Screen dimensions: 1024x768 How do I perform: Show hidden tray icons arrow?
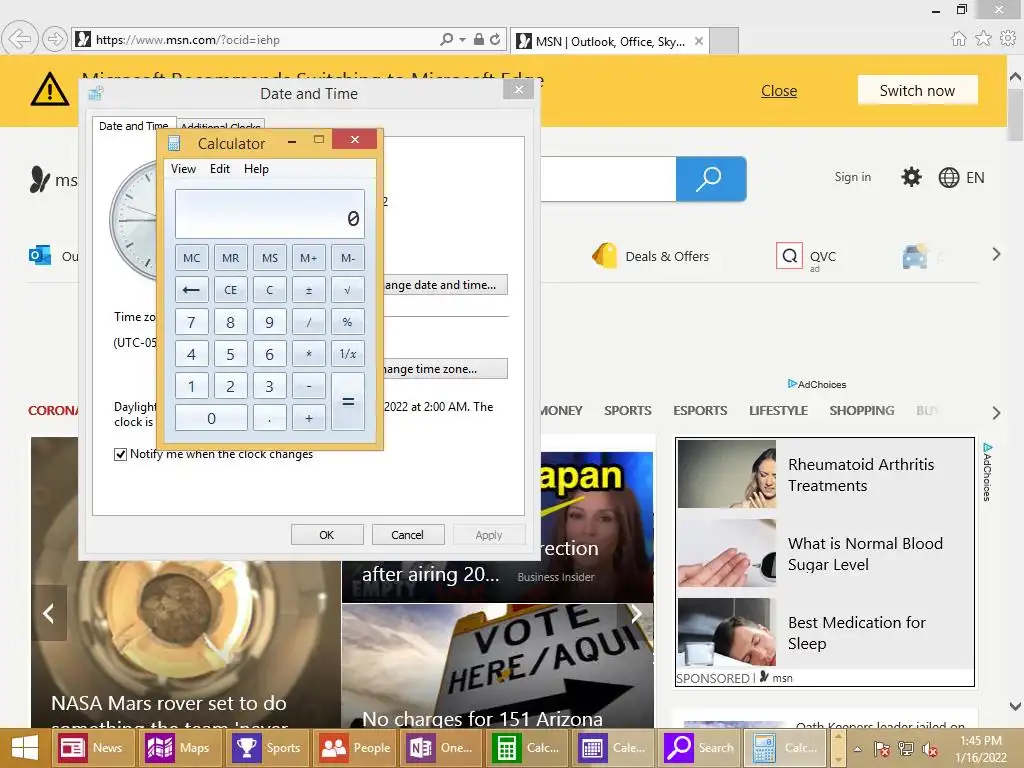(857, 749)
